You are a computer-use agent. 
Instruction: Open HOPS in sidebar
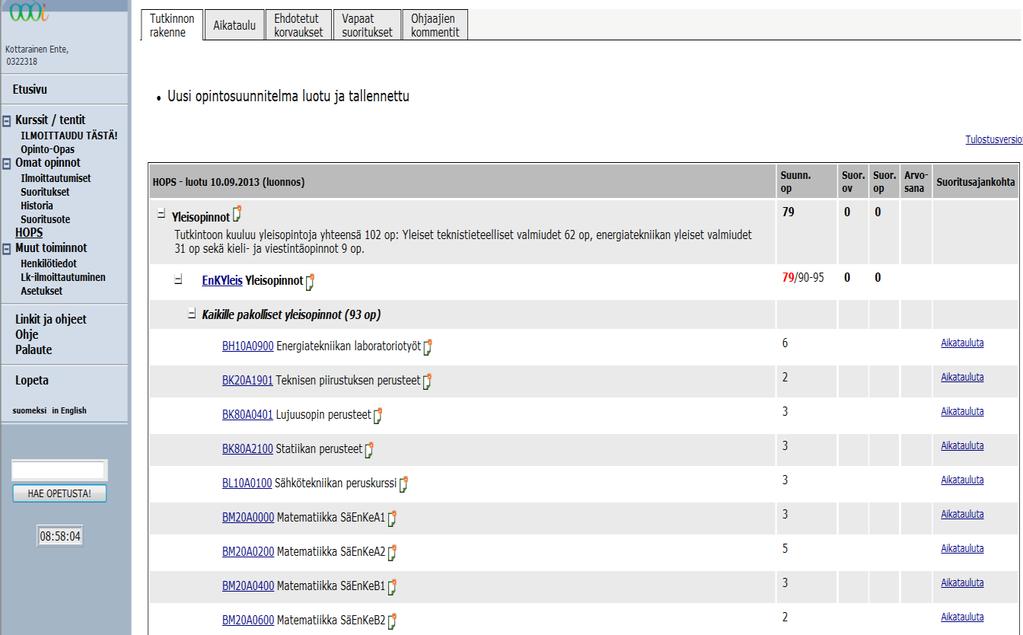point(29,232)
